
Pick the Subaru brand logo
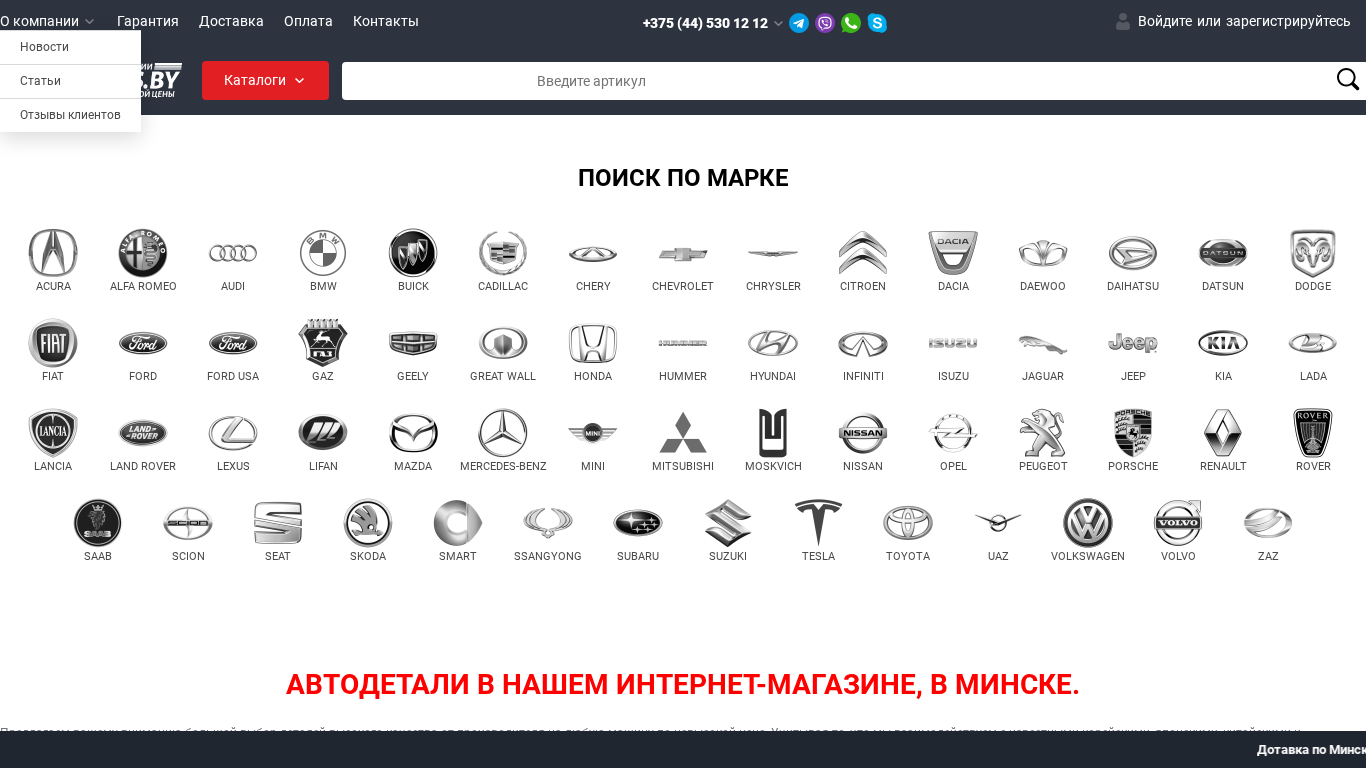click(x=638, y=523)
